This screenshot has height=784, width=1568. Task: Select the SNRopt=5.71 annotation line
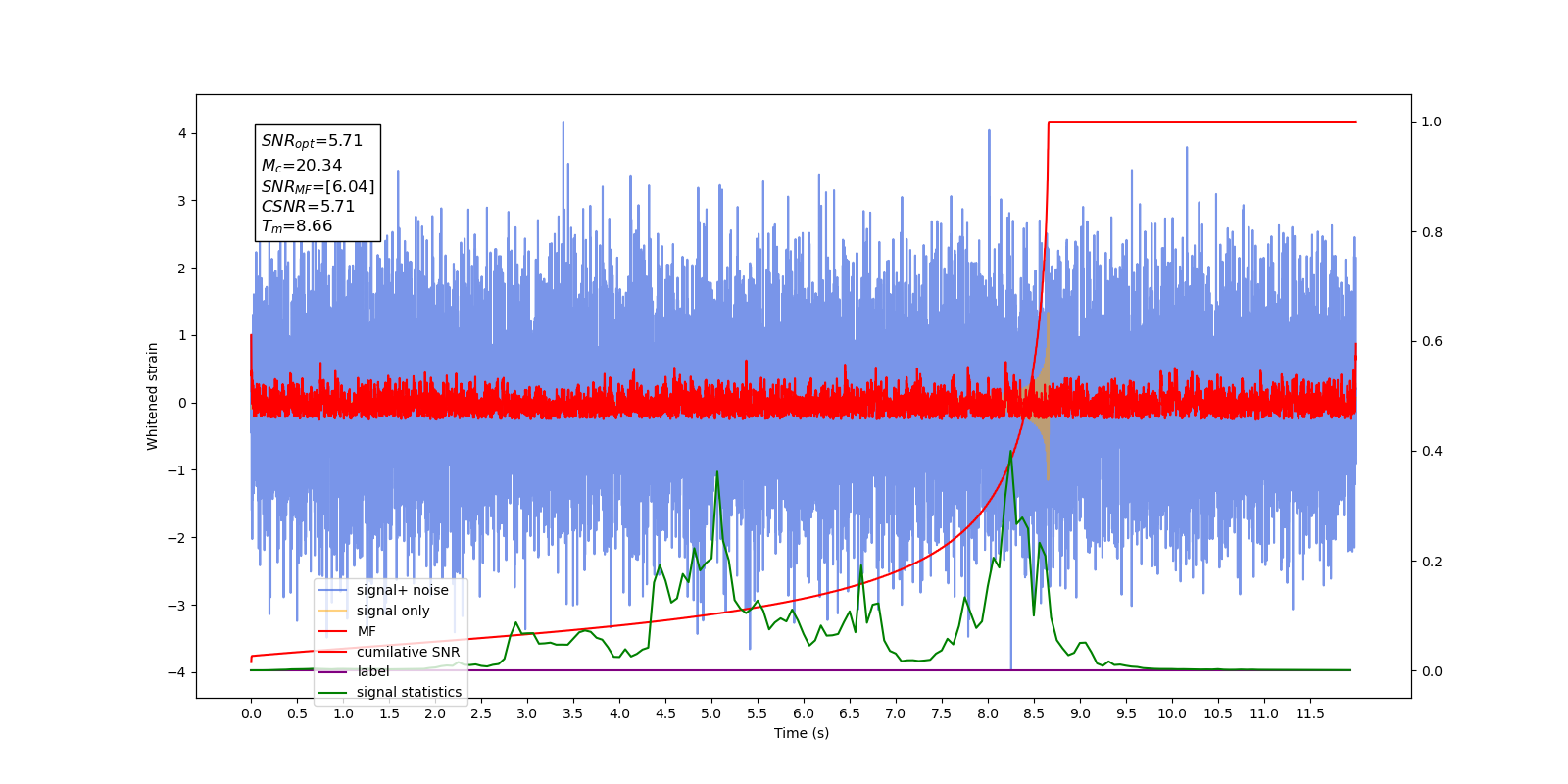pos(312,141)
